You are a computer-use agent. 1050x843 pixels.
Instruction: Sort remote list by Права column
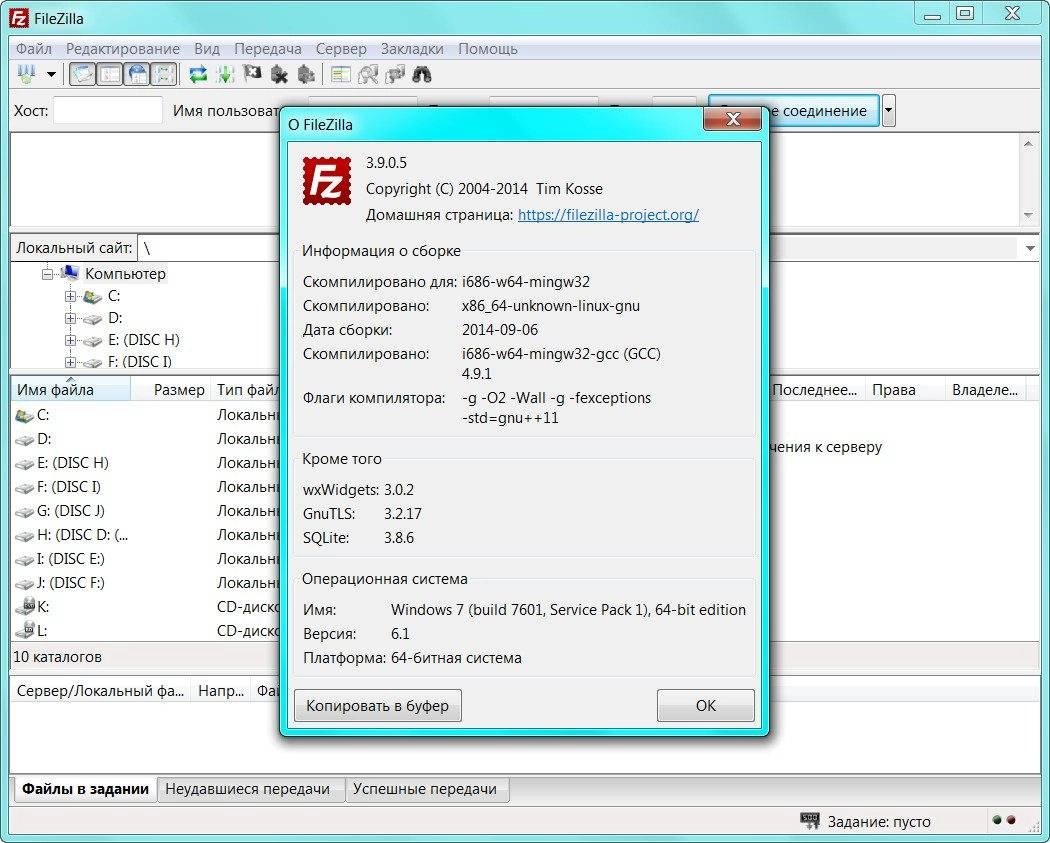click(905, 390)
